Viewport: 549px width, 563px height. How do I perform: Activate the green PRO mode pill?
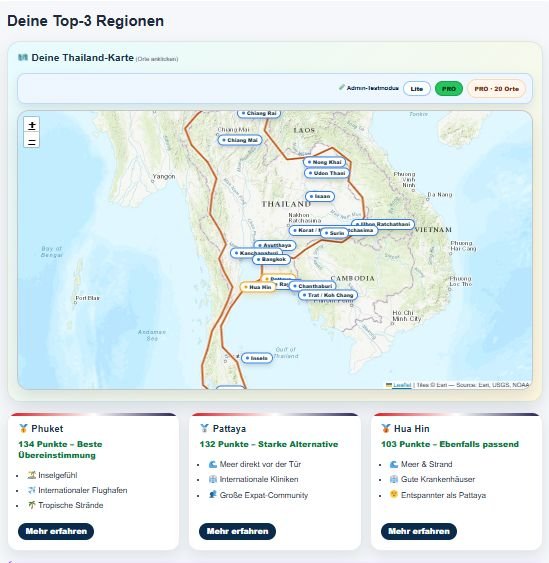pos(448,89)
